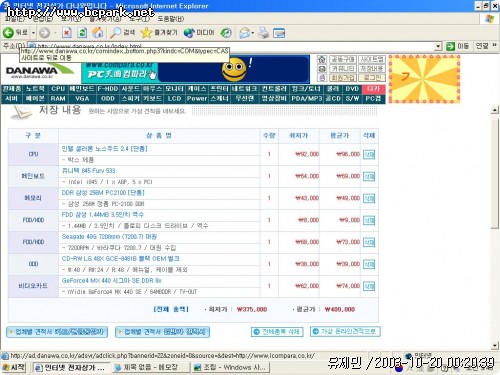The image size is (500, 375).
Task: Click the second 업체별 견적서 button
Action: click(162, 332)
